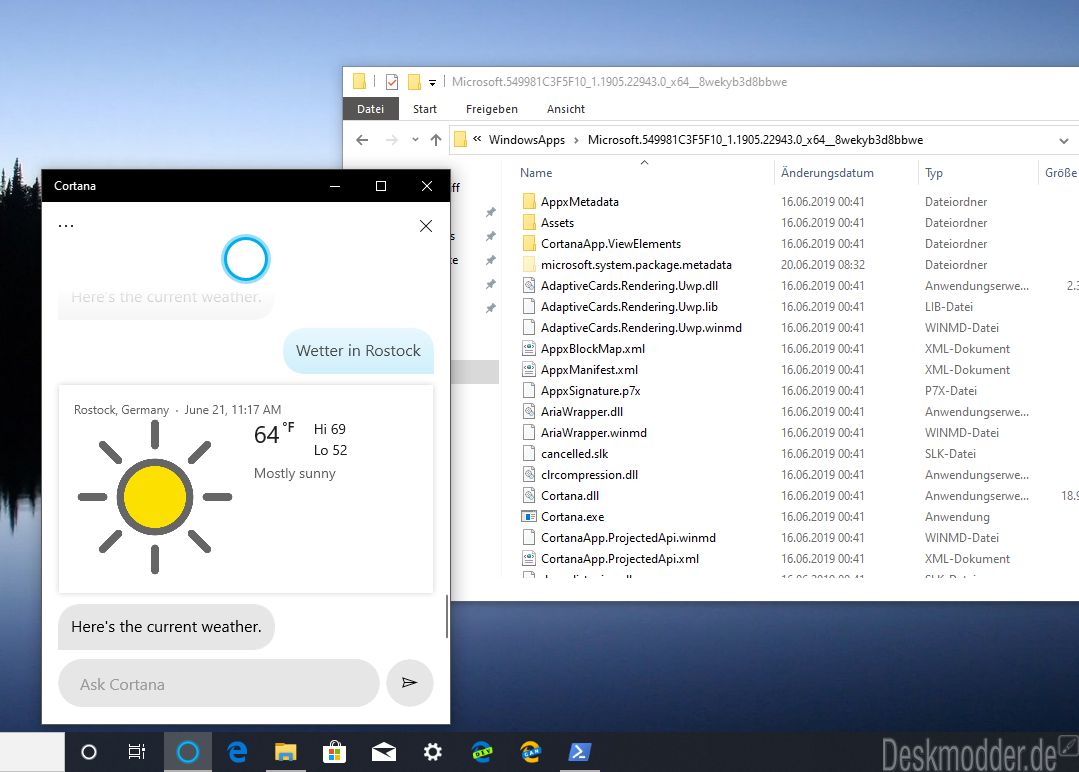Select the Assets folder
1079x772 pixels.
[x=557, y=223]
